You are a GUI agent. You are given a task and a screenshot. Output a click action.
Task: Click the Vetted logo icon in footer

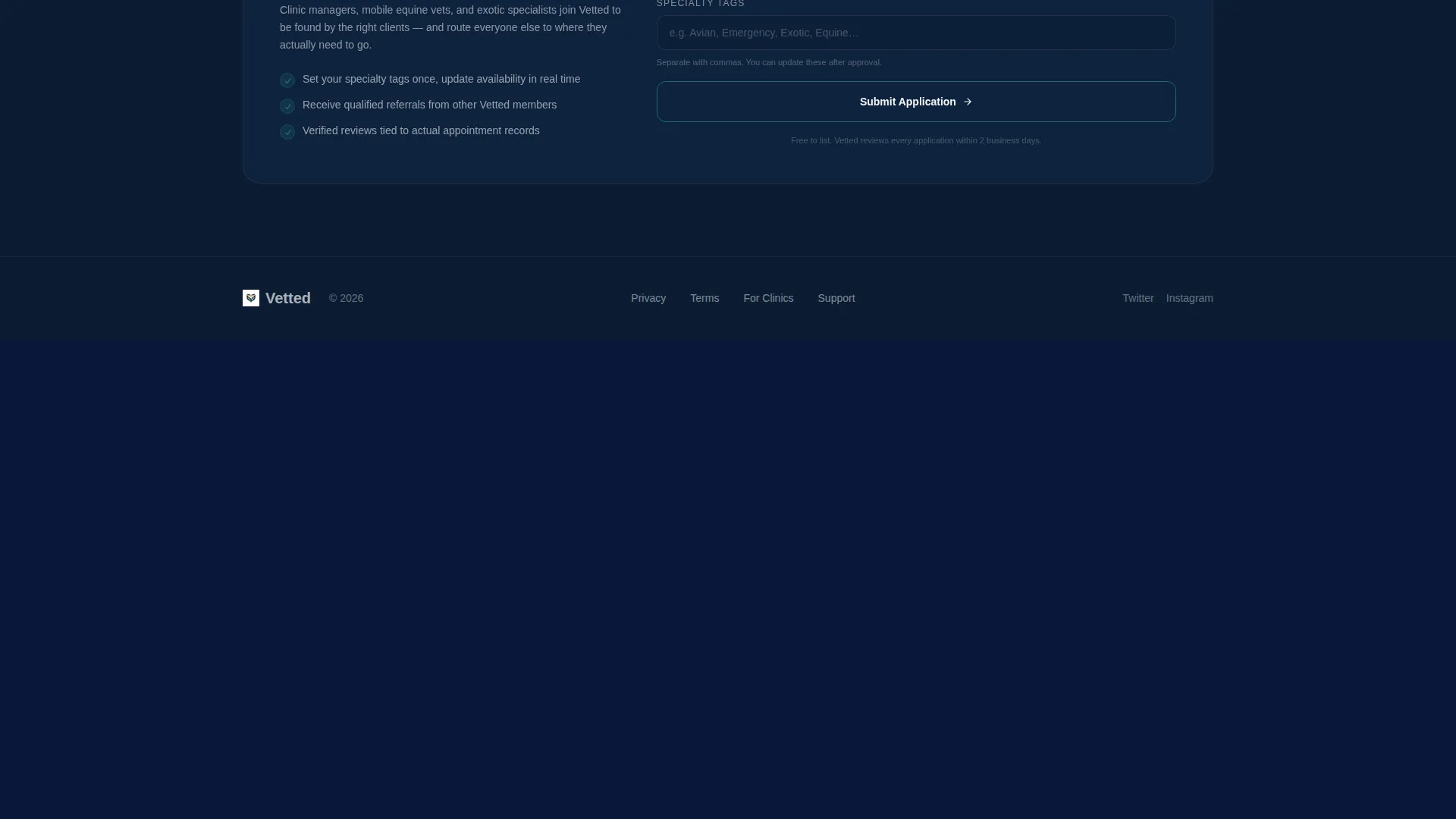(251, 298)
